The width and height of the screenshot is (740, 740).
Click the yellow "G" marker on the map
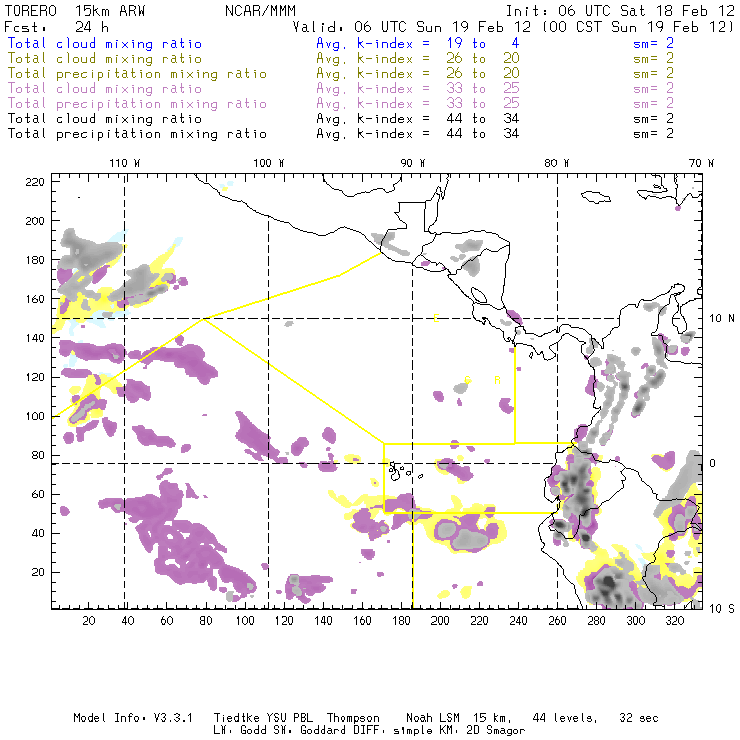point(468,380)
